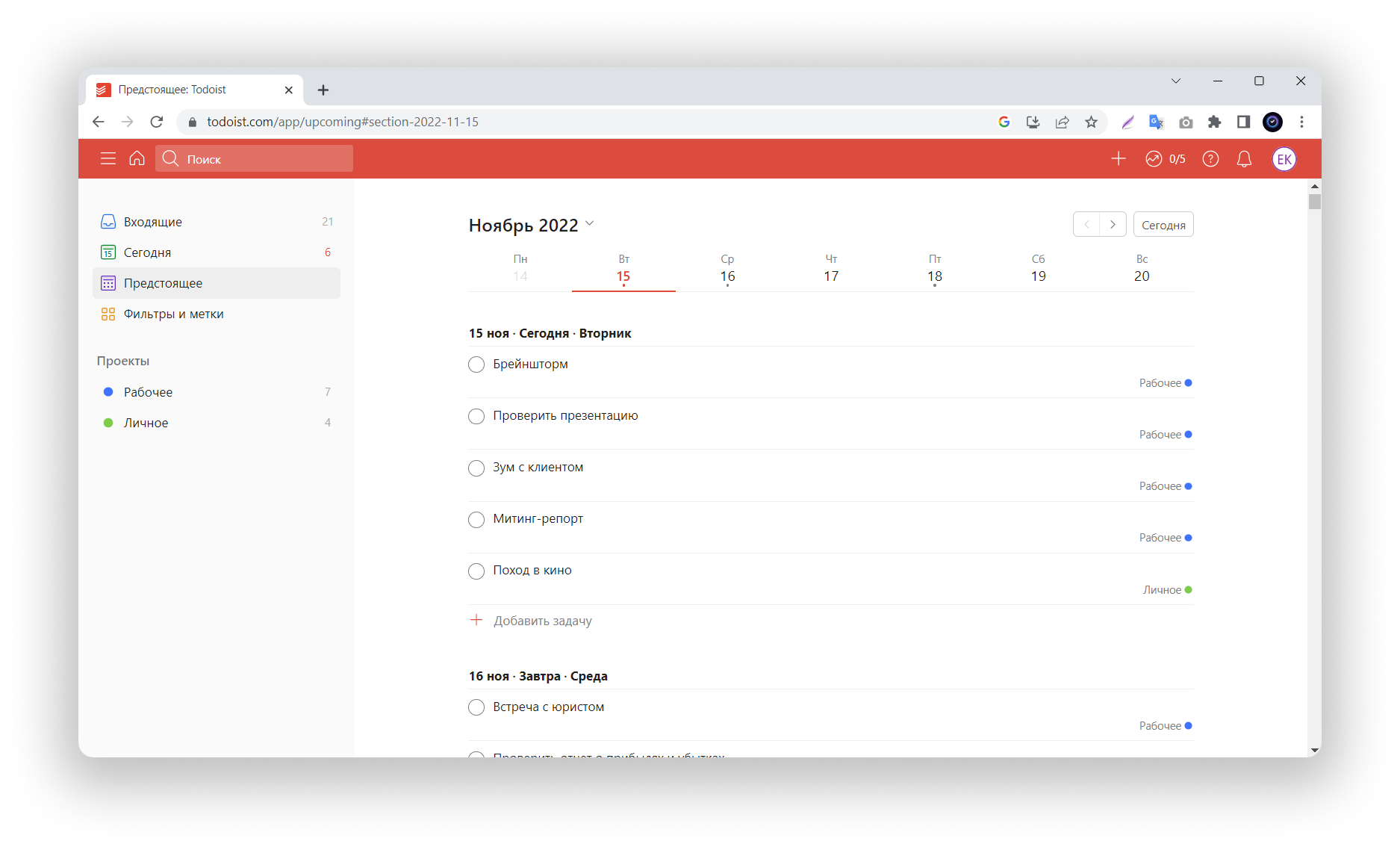Collapse the Проекты section header
The width and height of the screenshot is (1400, 847).
click(x=123, y=361)
